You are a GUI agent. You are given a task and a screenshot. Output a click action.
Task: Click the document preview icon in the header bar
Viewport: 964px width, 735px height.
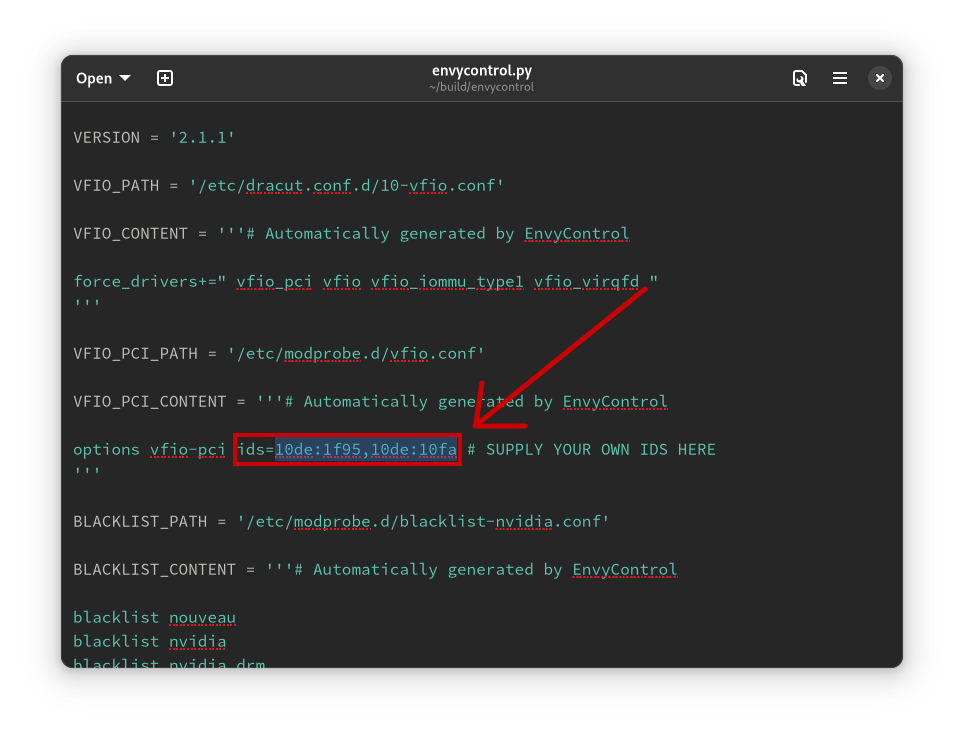coord(800,77)
